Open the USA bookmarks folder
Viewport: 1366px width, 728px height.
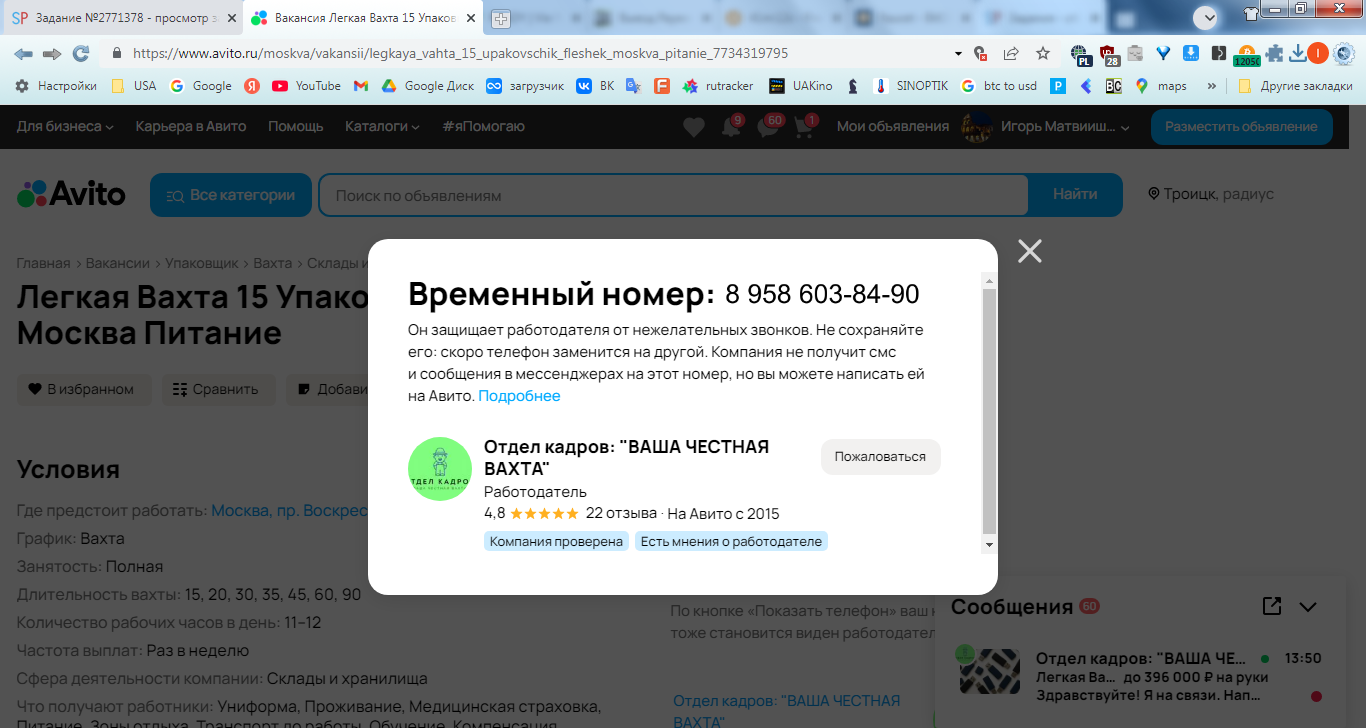(x=133, y=86)
